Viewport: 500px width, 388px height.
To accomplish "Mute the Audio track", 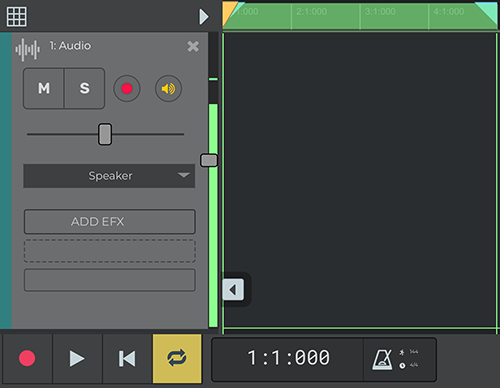I will click(44, 88).
